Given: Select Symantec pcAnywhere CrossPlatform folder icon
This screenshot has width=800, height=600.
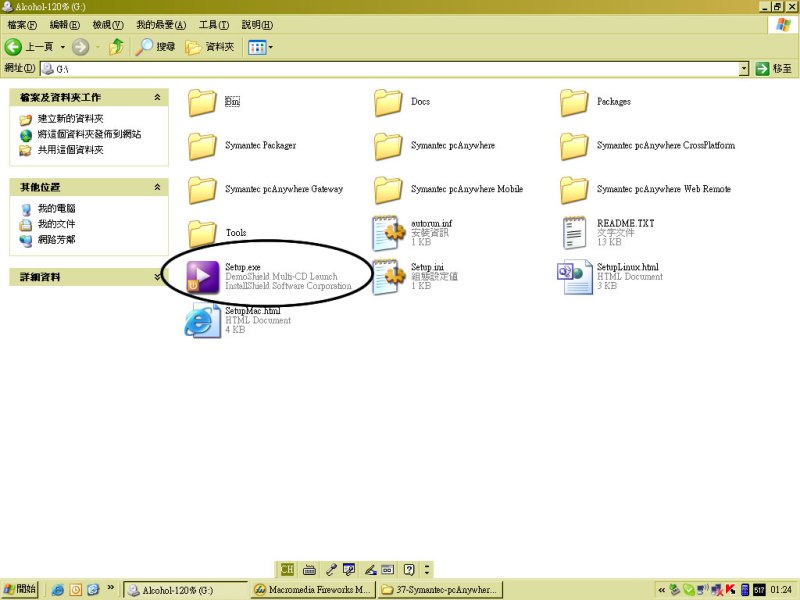Looking at the screenshot, I should 574,146.
